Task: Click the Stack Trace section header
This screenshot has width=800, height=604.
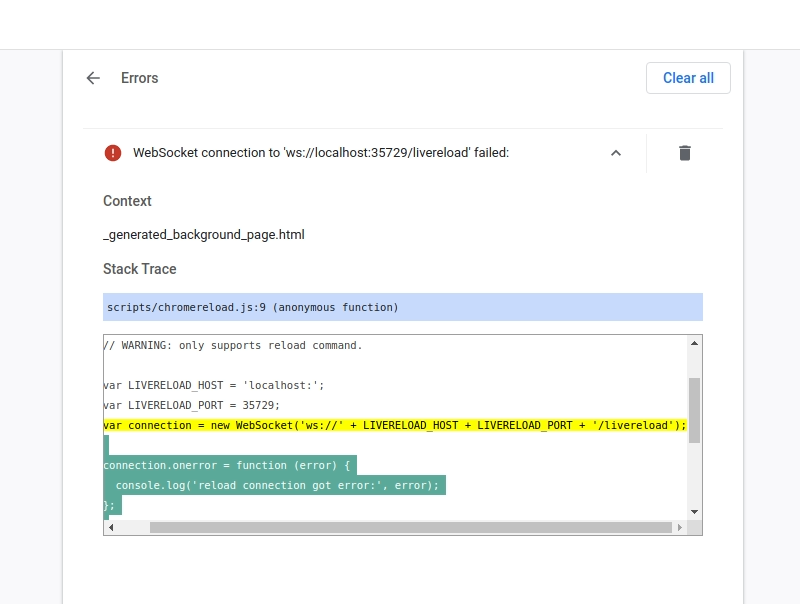Action: (x=139, y=269)
